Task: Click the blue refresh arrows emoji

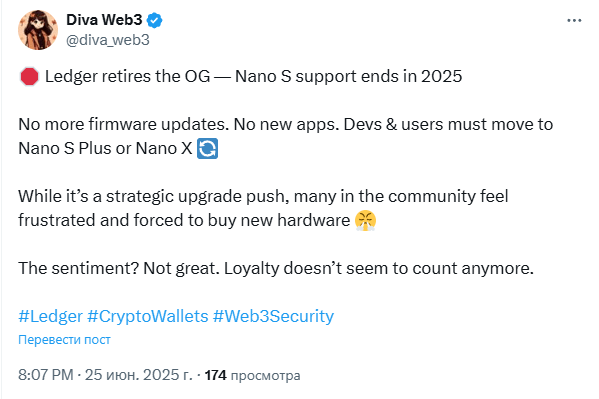Action: pyautogui.click(x=207, y=148)
